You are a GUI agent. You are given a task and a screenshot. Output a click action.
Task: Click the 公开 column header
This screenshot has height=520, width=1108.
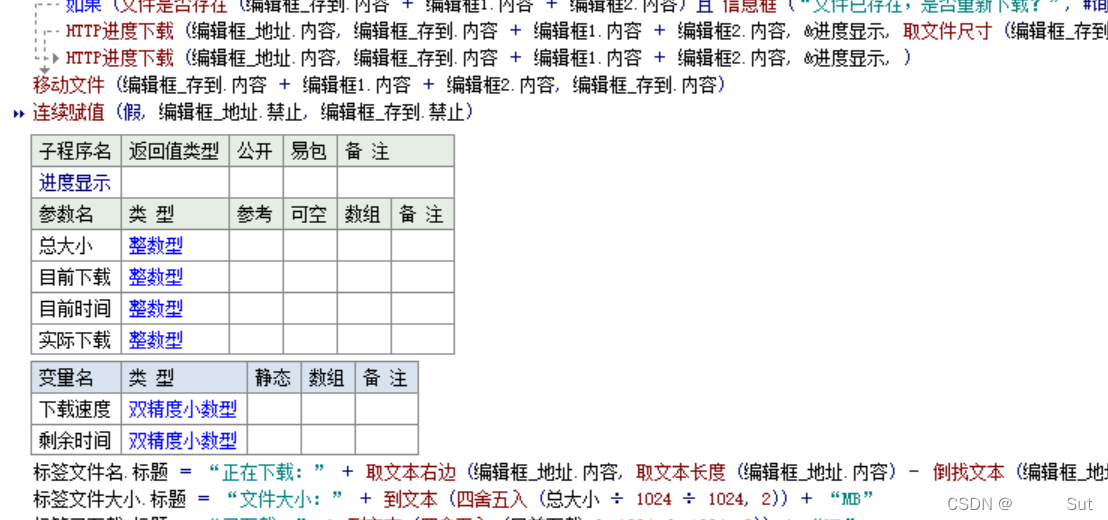click(x=256, y=150)
